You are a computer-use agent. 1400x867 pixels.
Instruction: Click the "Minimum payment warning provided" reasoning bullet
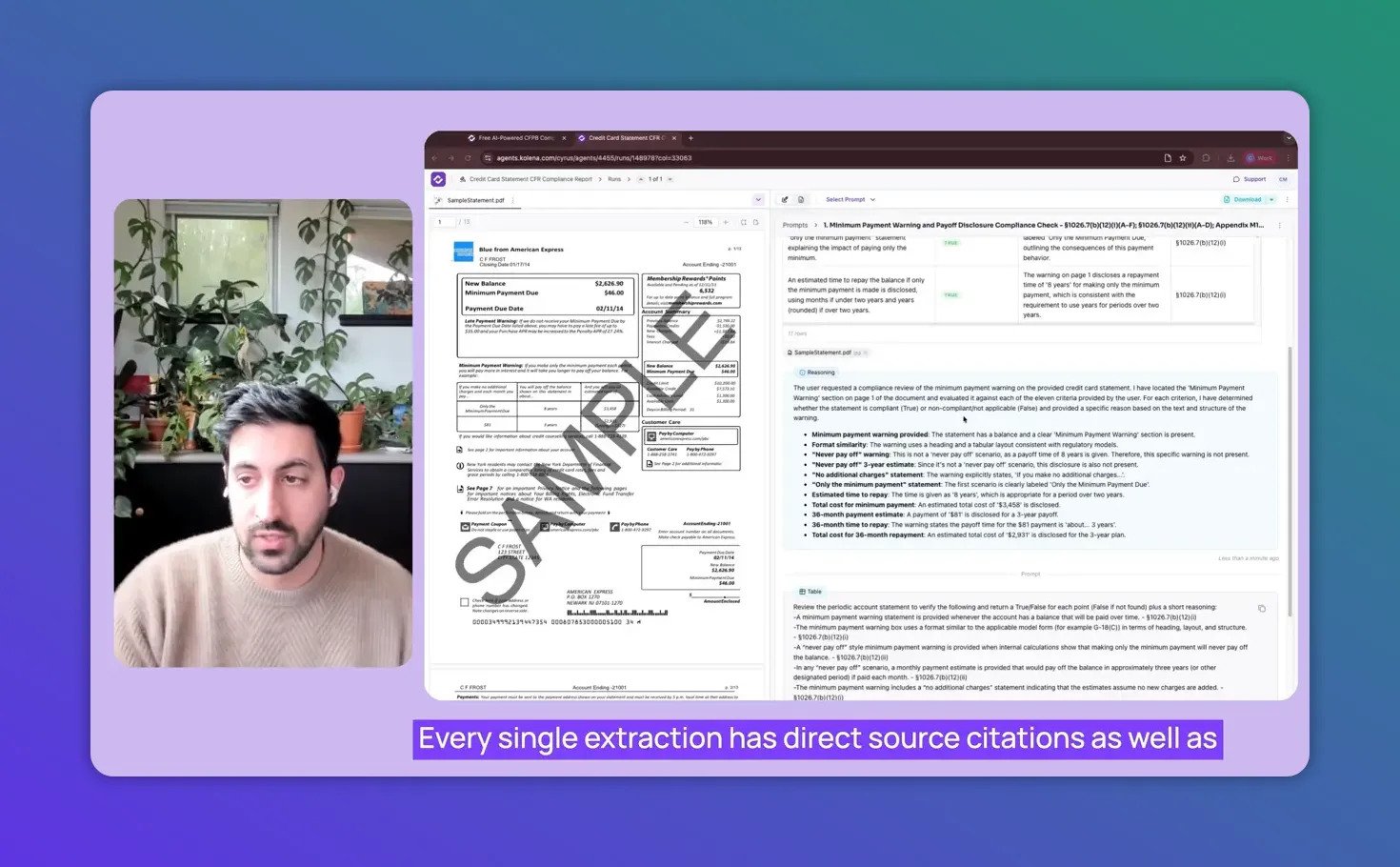[x=1003, y=434]
